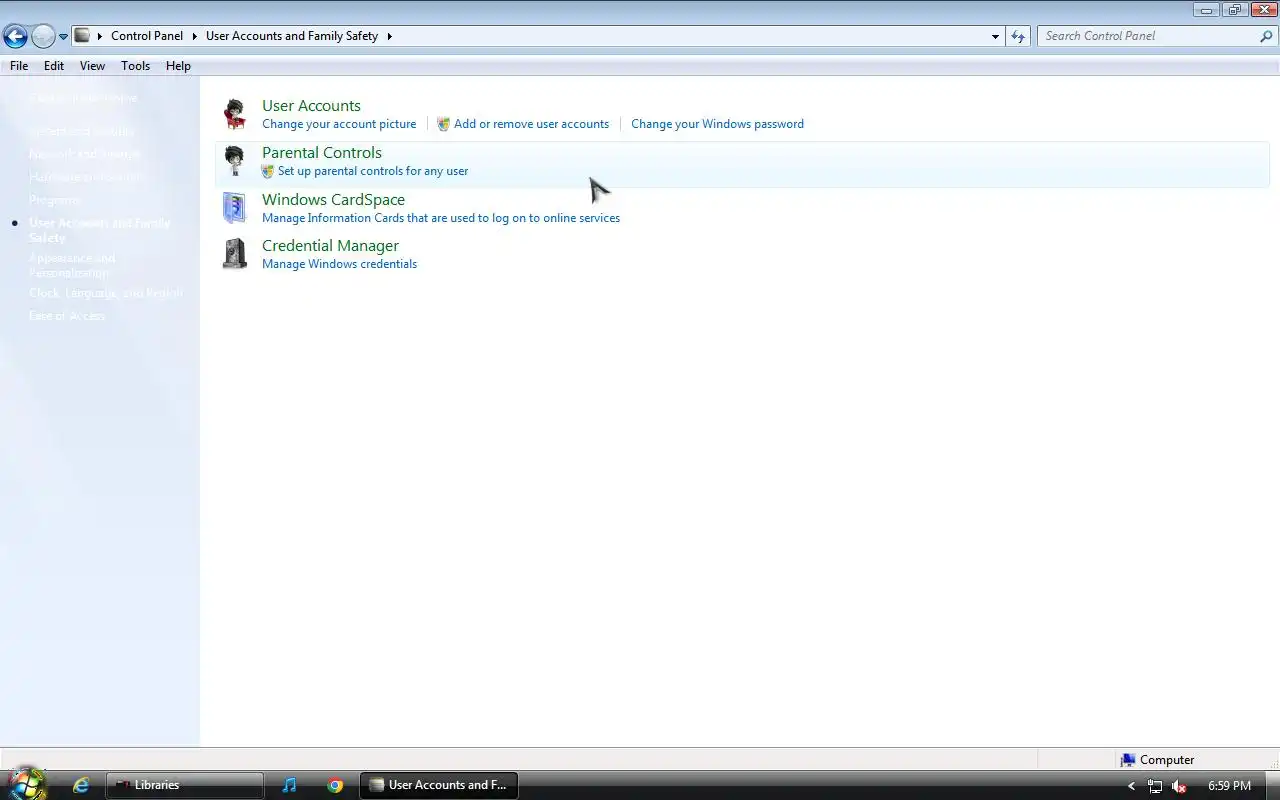
Task: Open the File menu
Action: click(19, 66)
